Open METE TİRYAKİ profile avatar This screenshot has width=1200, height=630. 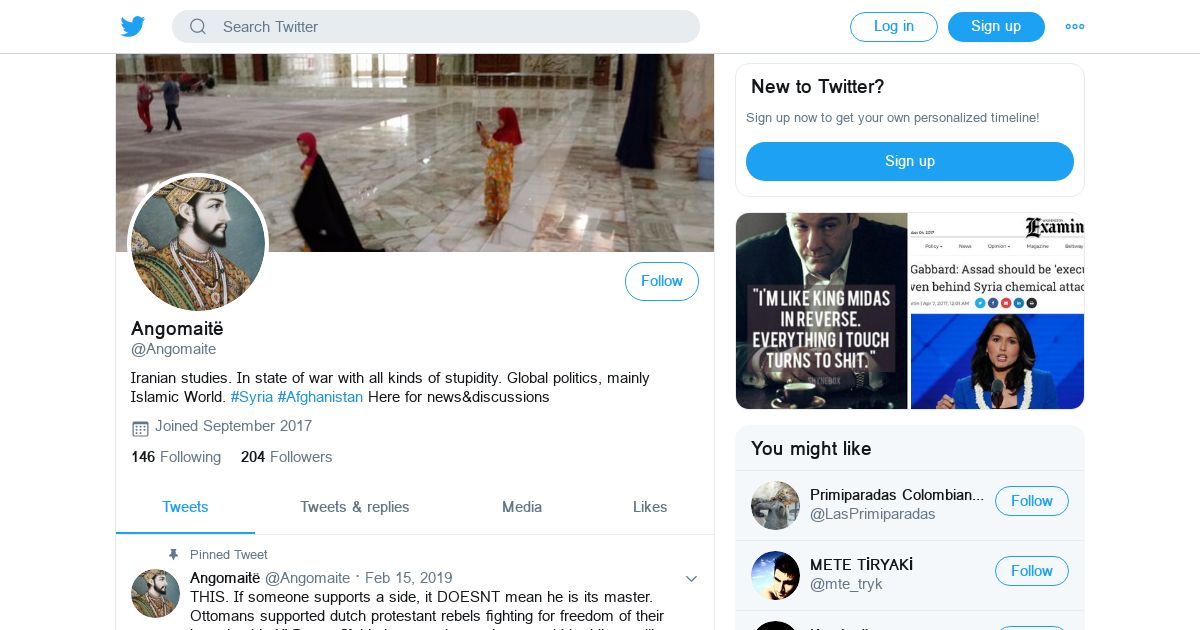[775, 575]
